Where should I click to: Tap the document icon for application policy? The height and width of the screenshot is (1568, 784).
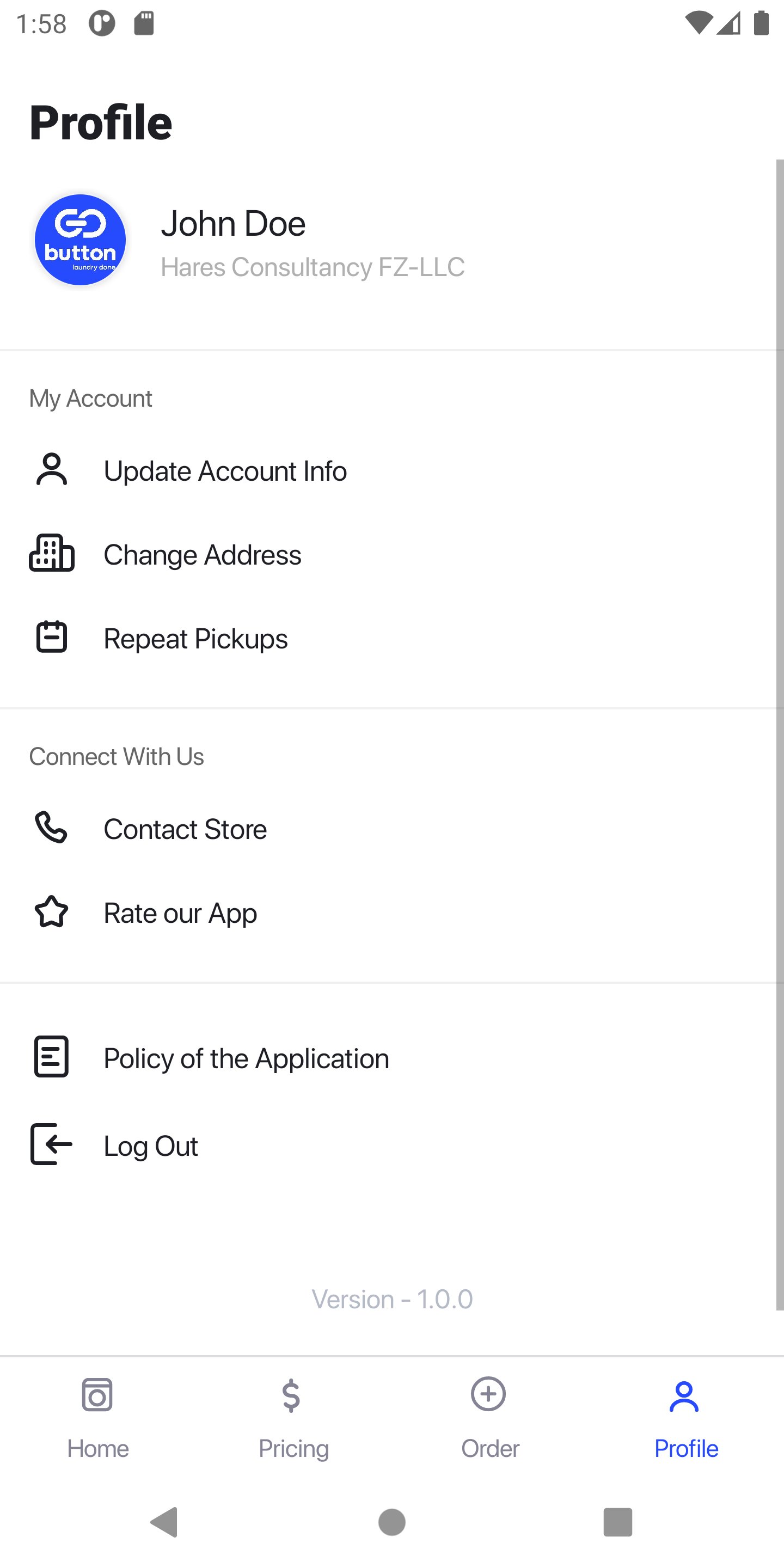tap(52, 1057)
